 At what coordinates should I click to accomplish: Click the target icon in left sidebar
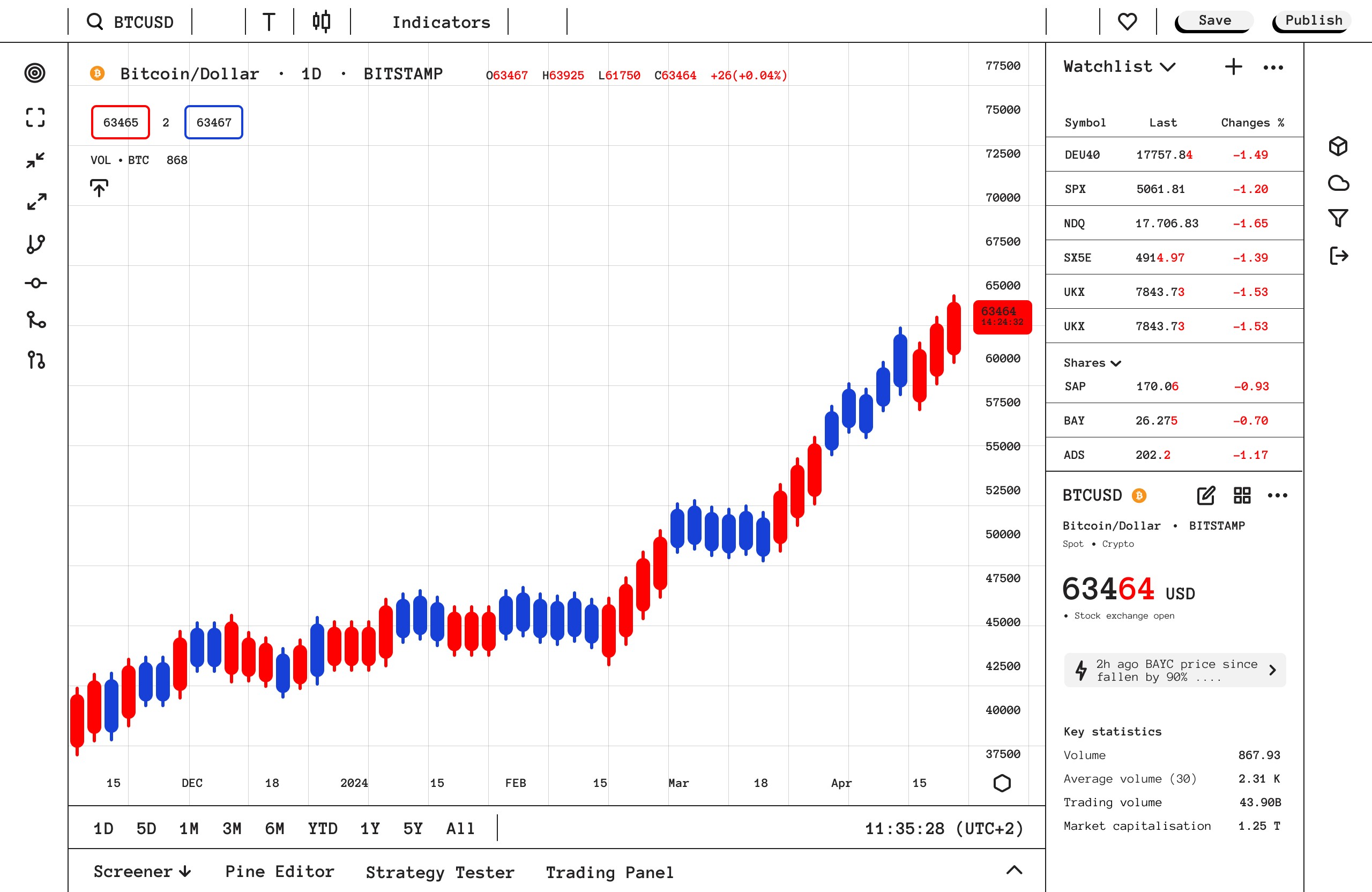point(35,73)
